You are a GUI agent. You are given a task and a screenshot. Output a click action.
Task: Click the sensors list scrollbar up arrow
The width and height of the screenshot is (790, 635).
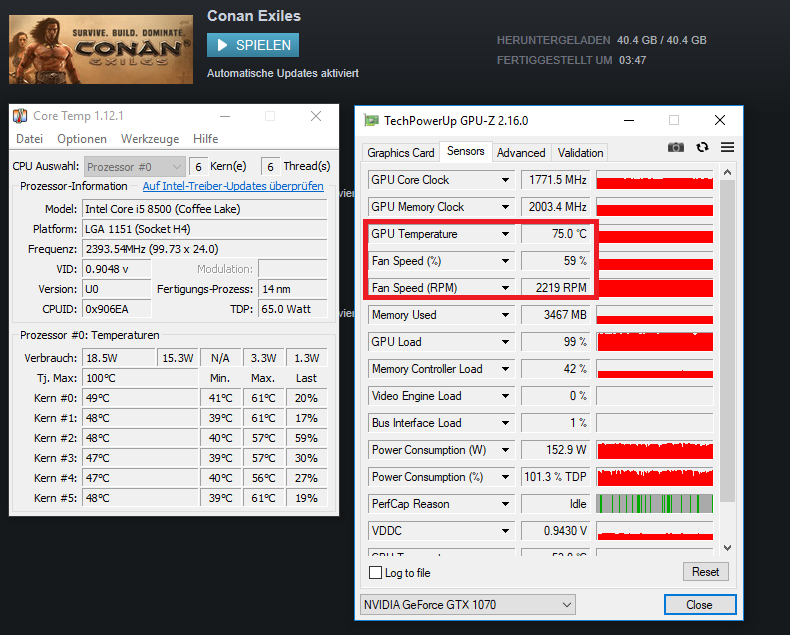pyautogui.click(x=727, y=172)
